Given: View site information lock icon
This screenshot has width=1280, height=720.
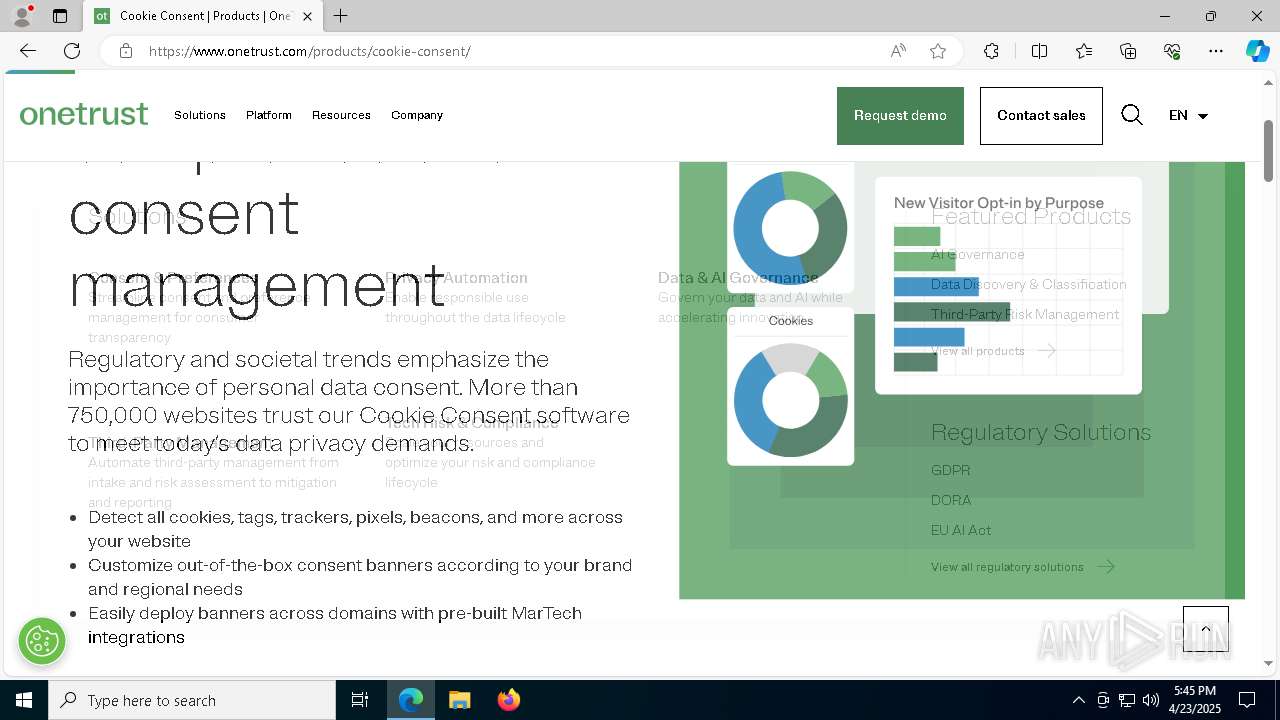Looking at the screenshot, I should (126, 51).
